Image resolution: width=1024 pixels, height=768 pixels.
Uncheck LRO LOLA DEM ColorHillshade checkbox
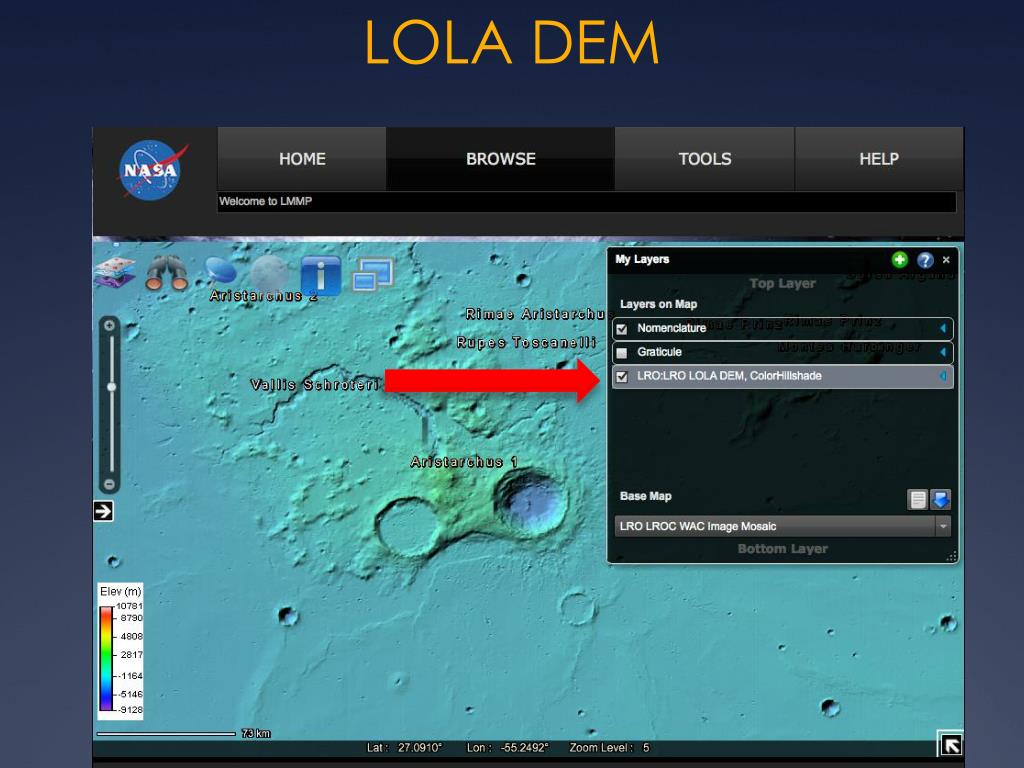622,377
